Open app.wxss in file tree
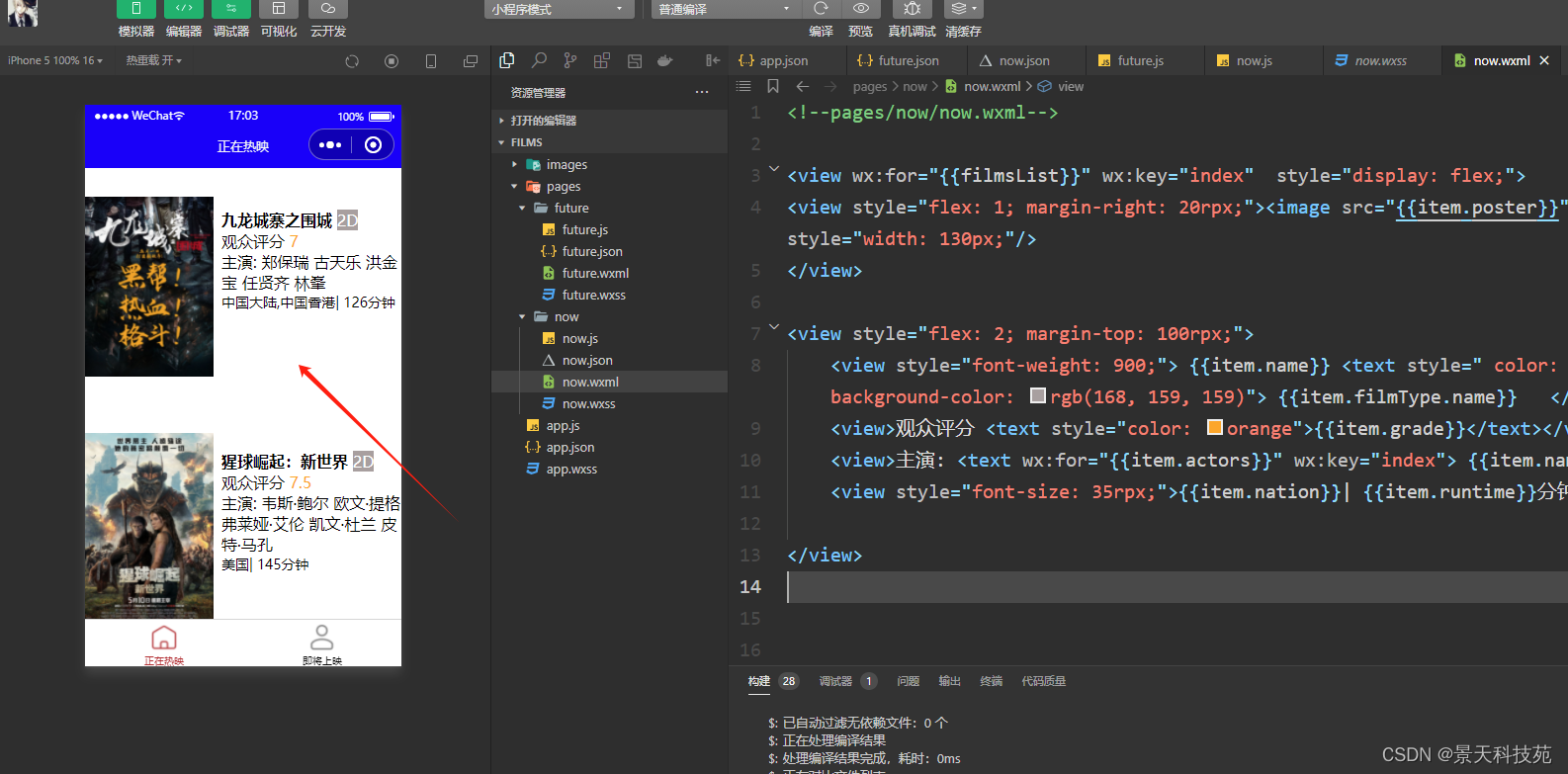 [609, 469]
